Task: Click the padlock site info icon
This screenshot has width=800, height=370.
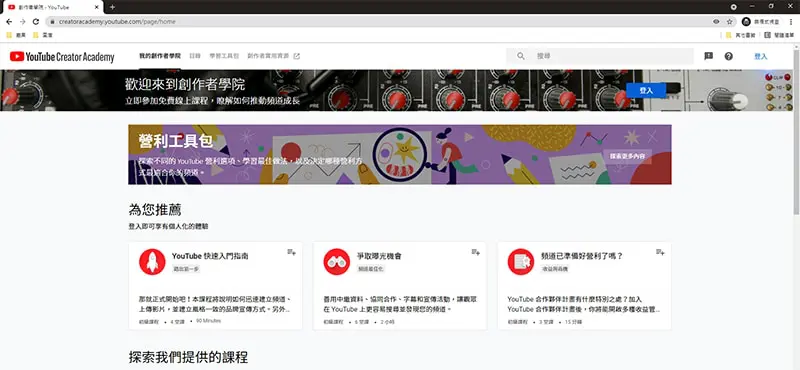Action: (x=52, y=22)
